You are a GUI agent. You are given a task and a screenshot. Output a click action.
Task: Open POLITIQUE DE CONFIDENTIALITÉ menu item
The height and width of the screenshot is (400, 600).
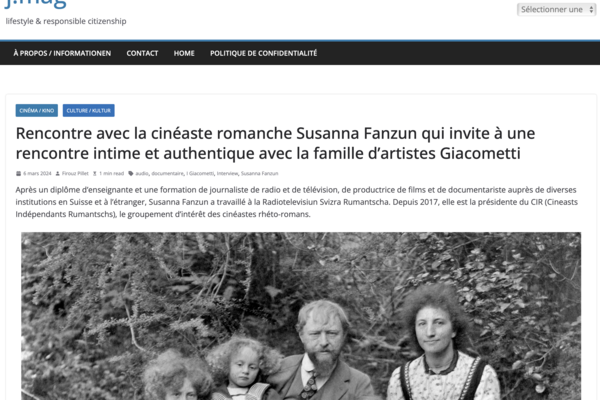pyautogui.click(x=263, y=53)
